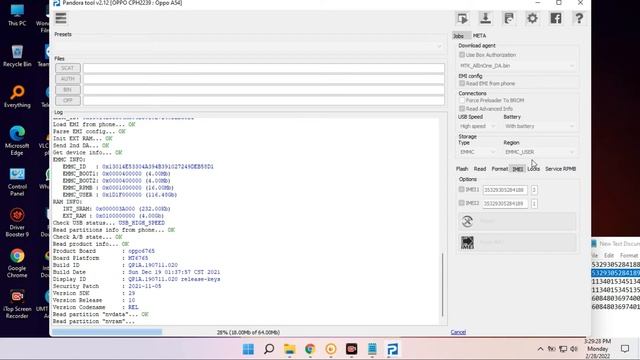Open the volume tray icon
The width and height of the screenshot is (640, 360).
(x=574, y=349)
